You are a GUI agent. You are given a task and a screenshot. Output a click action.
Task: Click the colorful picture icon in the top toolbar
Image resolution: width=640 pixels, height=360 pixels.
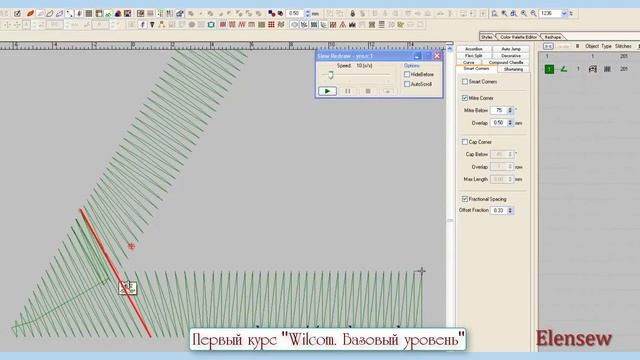[127, 13]
